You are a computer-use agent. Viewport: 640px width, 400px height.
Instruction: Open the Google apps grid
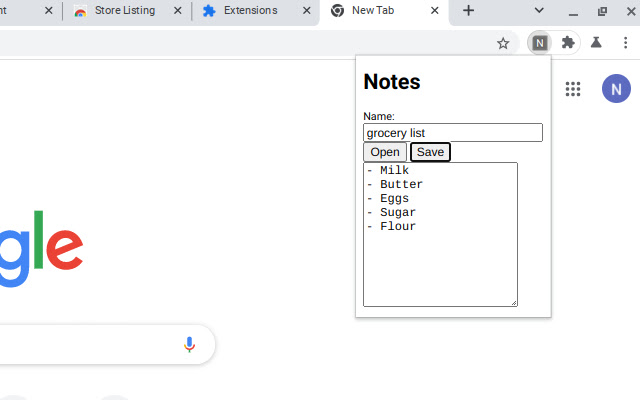(x=573, y=89)
